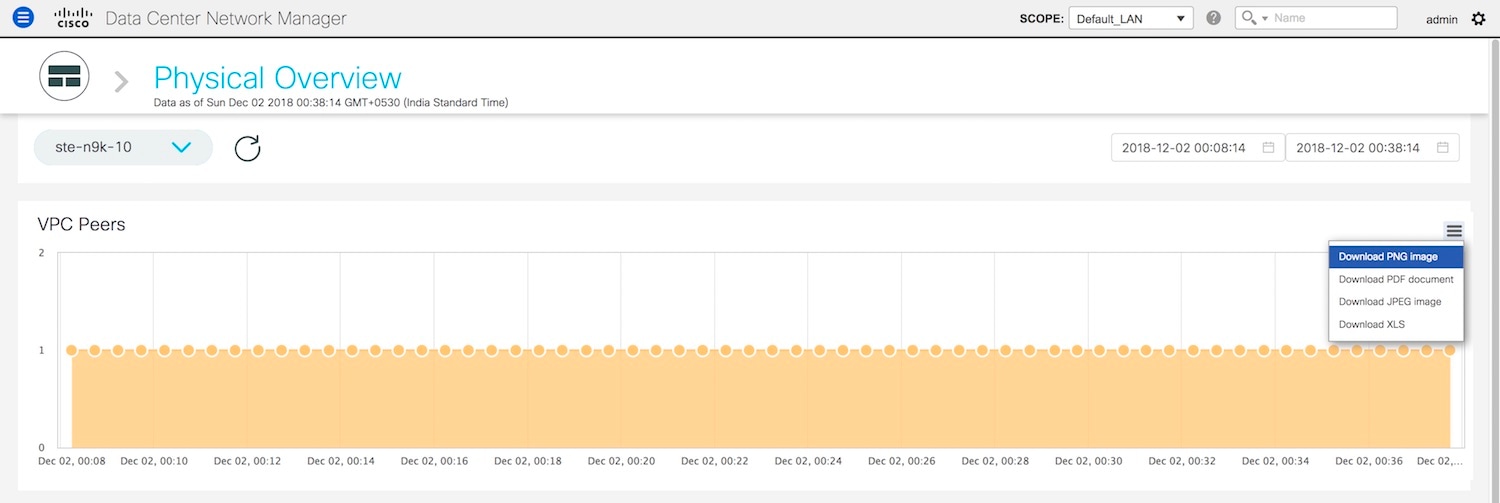This screenshot has width=1500, height=503.
Task: Click the start time field 00:08:14
Action: tap(1184, 148)
